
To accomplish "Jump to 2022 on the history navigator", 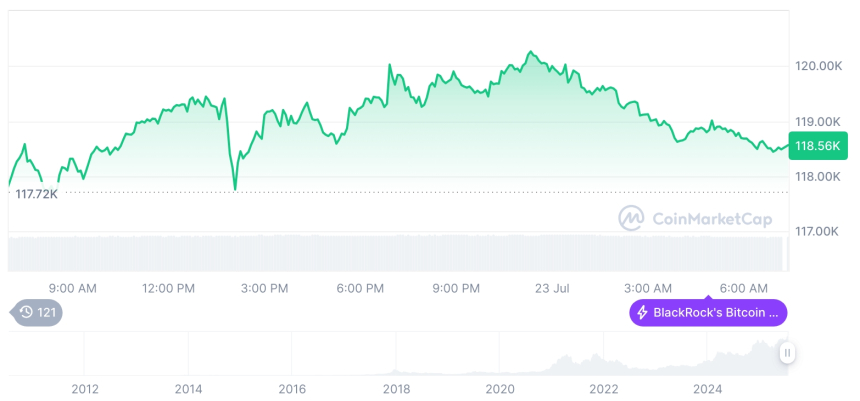I will click(603, 388).
